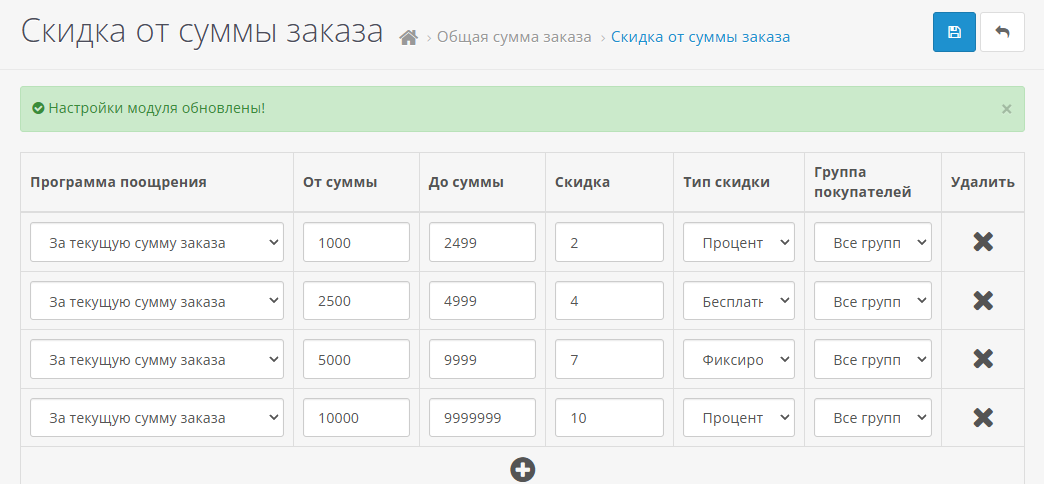This screenshot has height=484, width=1044.
Task: Focus the 'Скидка' field with value 2
Action: (x=609, y=242)
